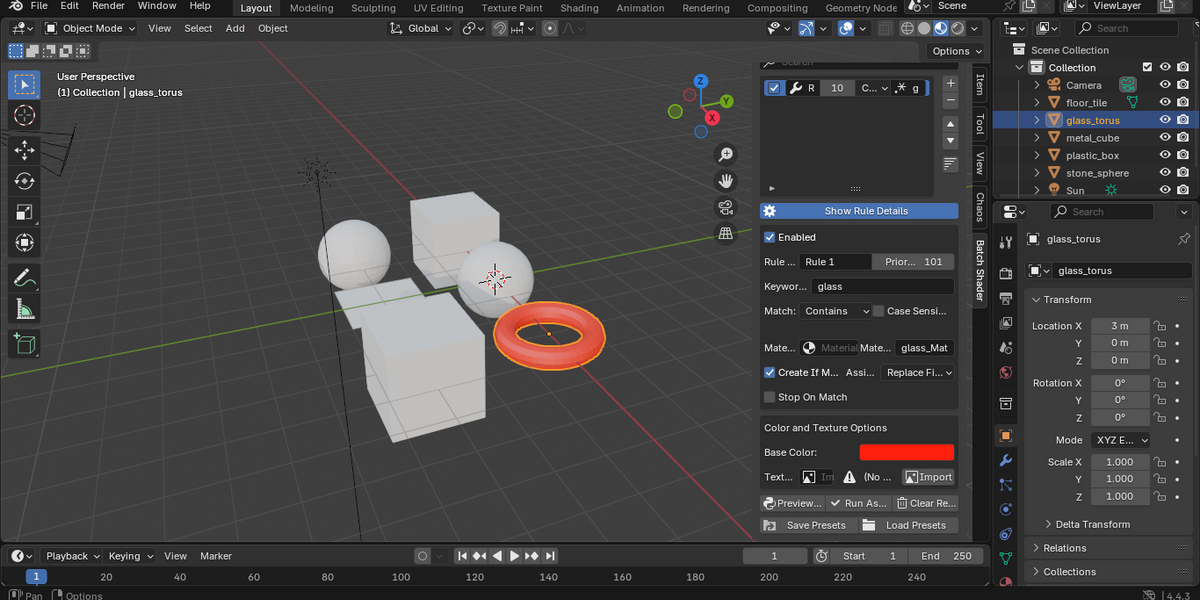Hide glass_torus with its eye icon
Viewport: 1200px width, 600px height.
click(1165, 120)
